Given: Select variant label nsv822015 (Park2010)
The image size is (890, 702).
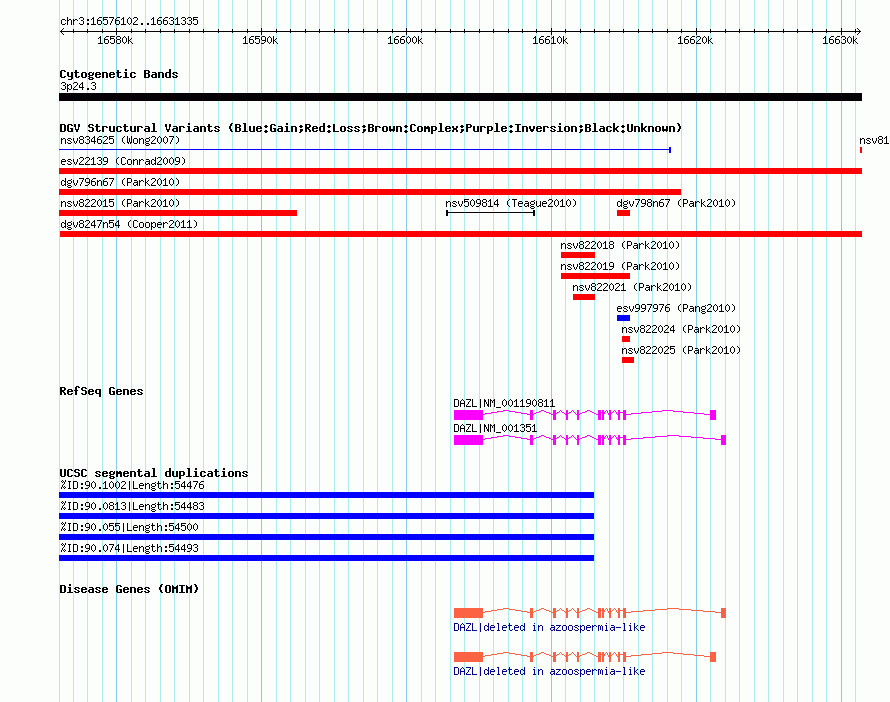Looking at the screenshot, I should point(120,203).
